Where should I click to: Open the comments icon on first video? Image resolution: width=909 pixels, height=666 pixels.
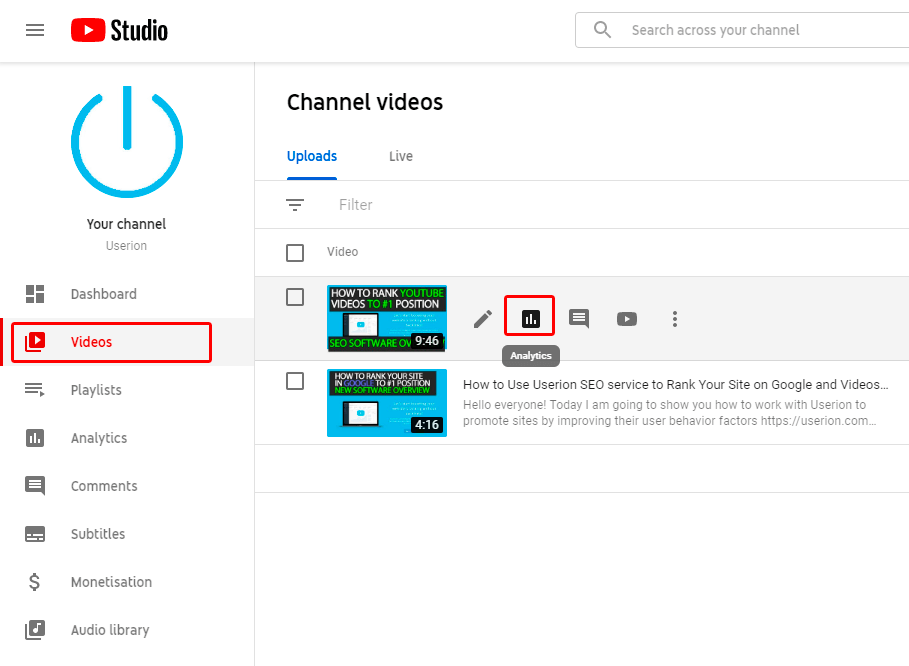click(579, 319)
